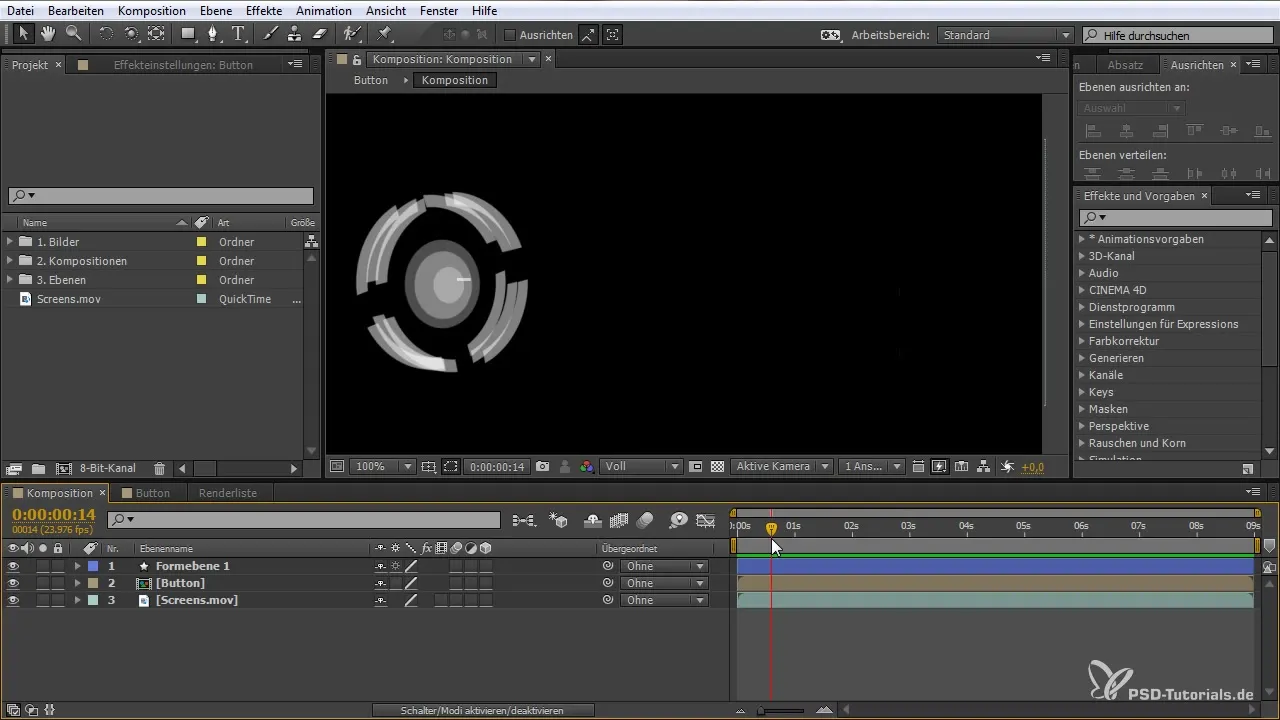Screen dimensions: 1280x720
Task: Open the composition flowchart icon in viewer
Action: tap(984, 467)
